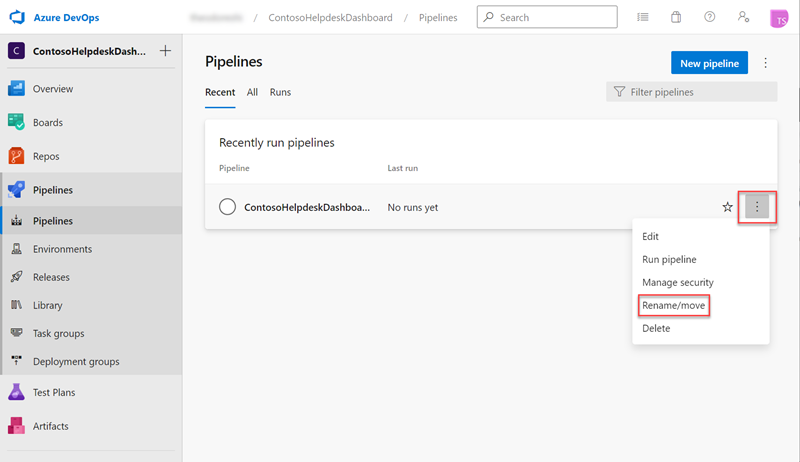Favorite the ContosoHelpdeskDashboard pipeline with the star
This screenshot has width=800, height=462.
(728, 207)
